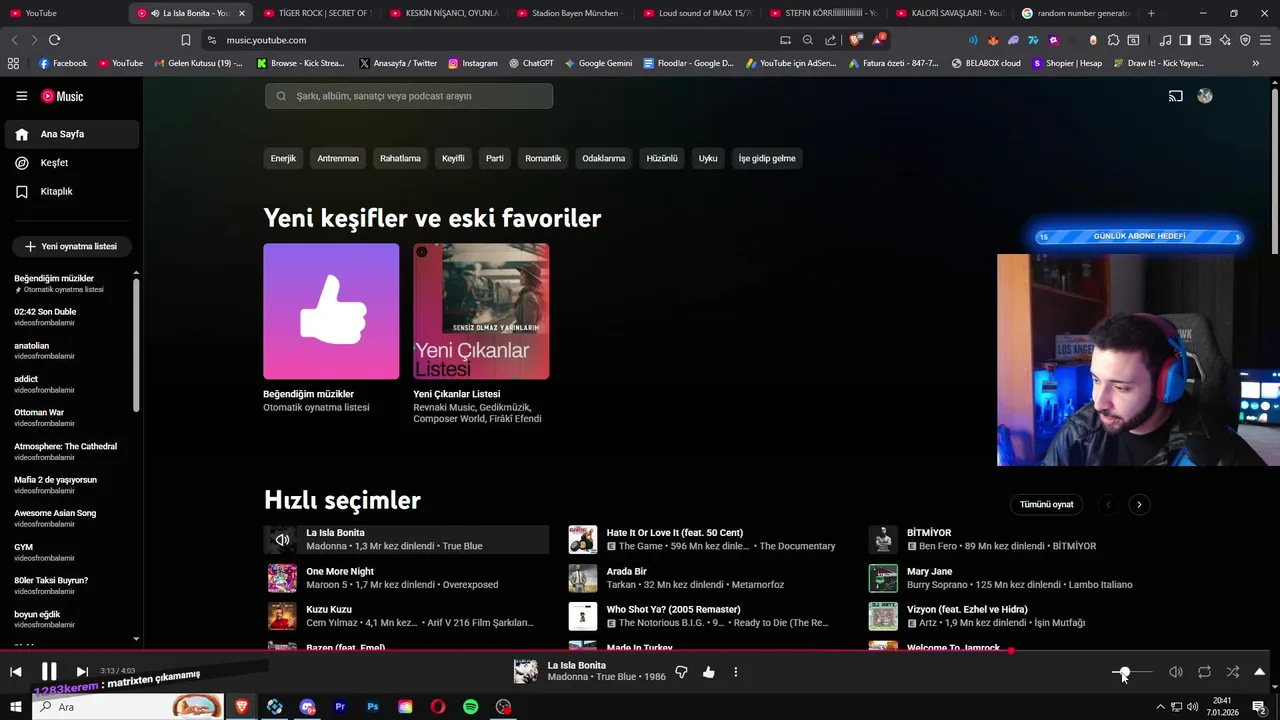Mute the player volume speaker
This screenshot has width=1280, height=720.
tap(1176, 672)
